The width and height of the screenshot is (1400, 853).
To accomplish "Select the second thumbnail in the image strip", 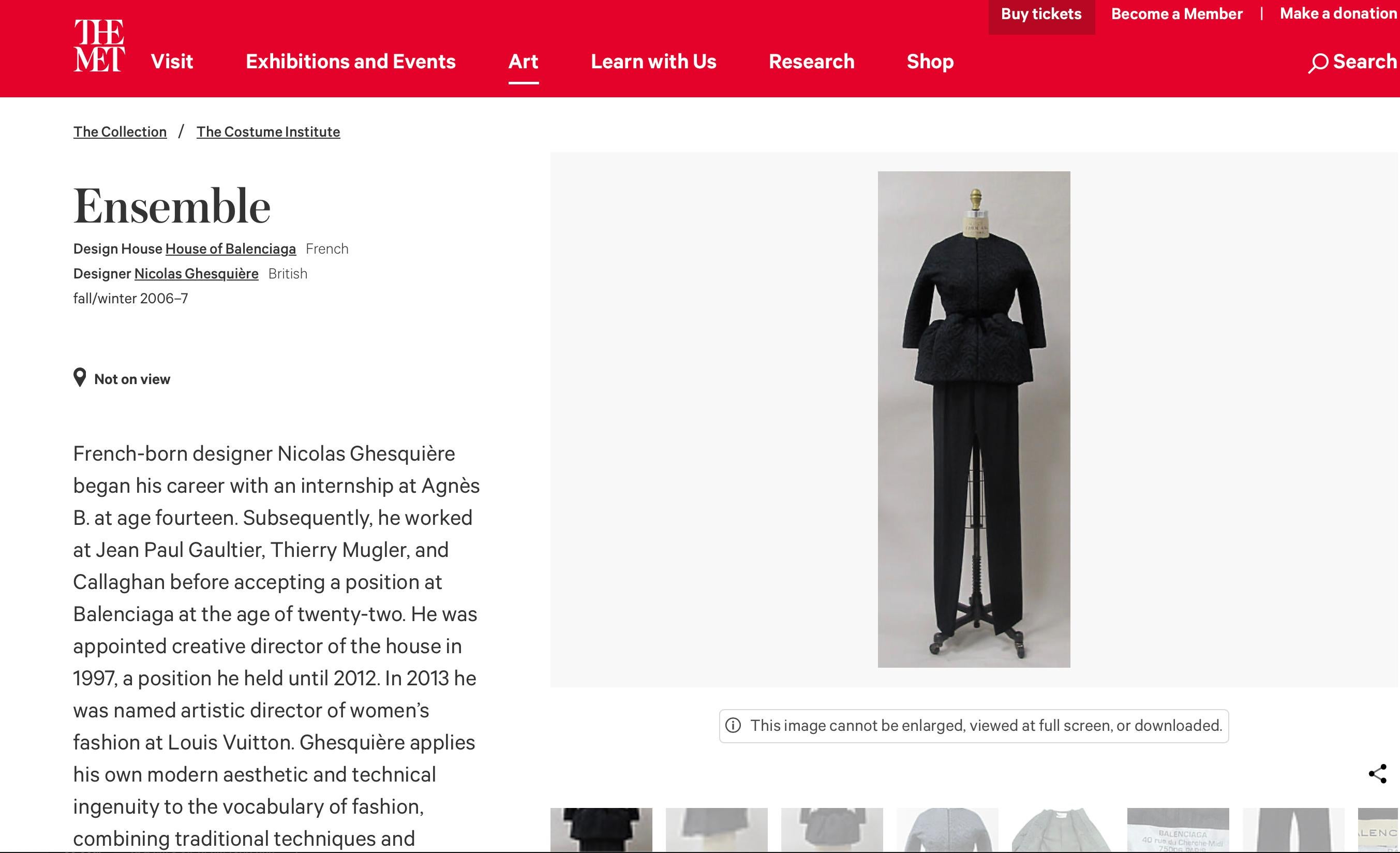I will (x=717, y=830).
